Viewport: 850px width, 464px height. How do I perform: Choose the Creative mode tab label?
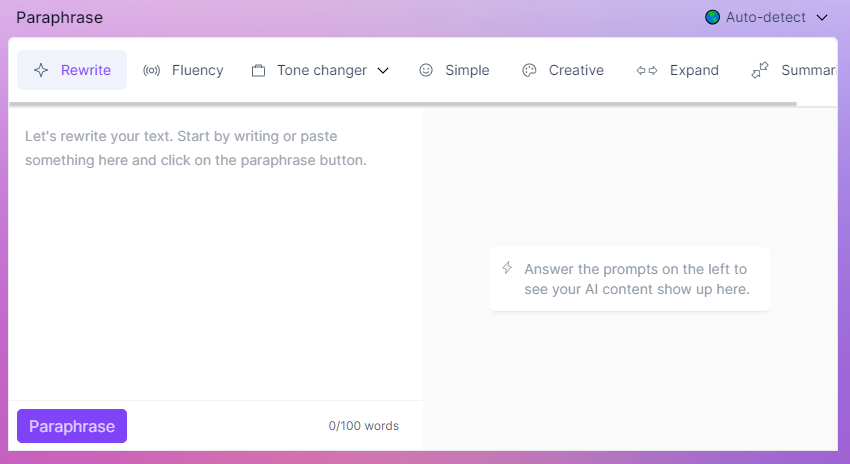(x=576, y=70)
